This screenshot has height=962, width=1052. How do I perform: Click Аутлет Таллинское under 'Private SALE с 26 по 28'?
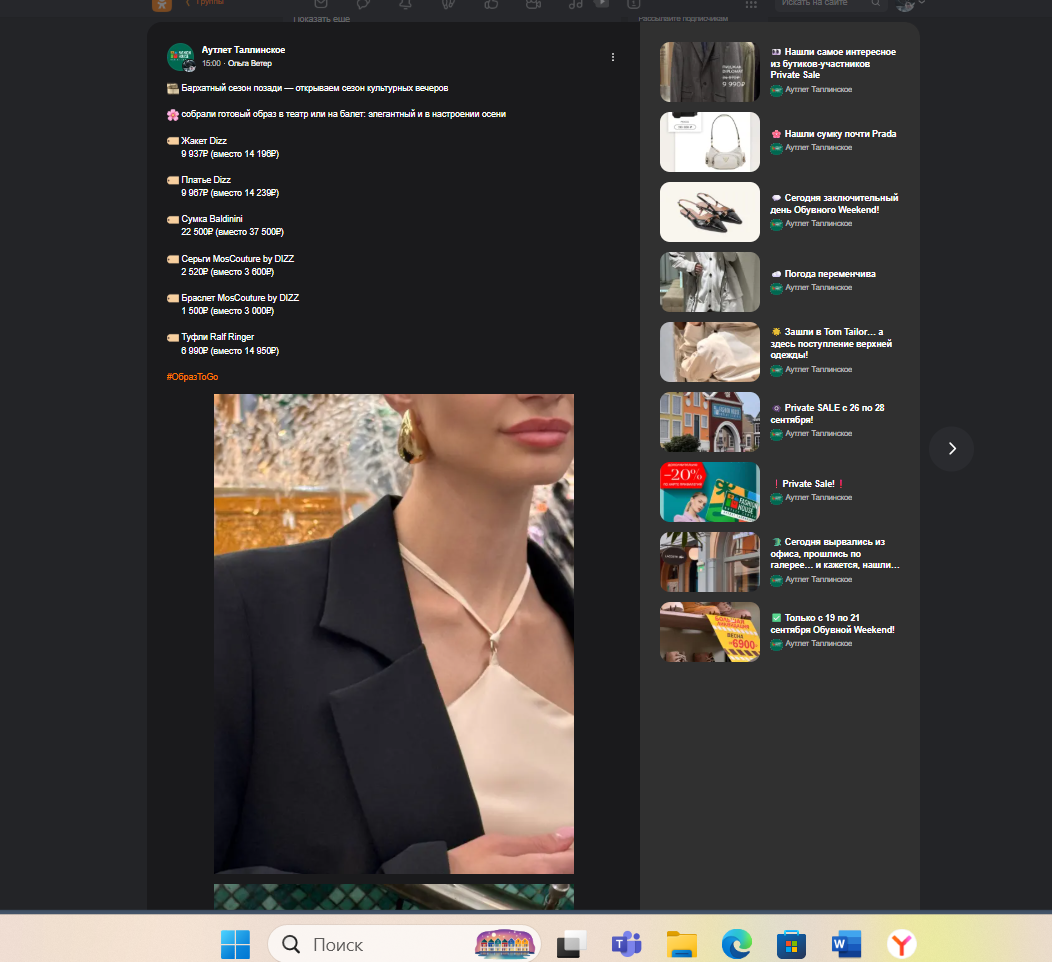coord(819,434)
